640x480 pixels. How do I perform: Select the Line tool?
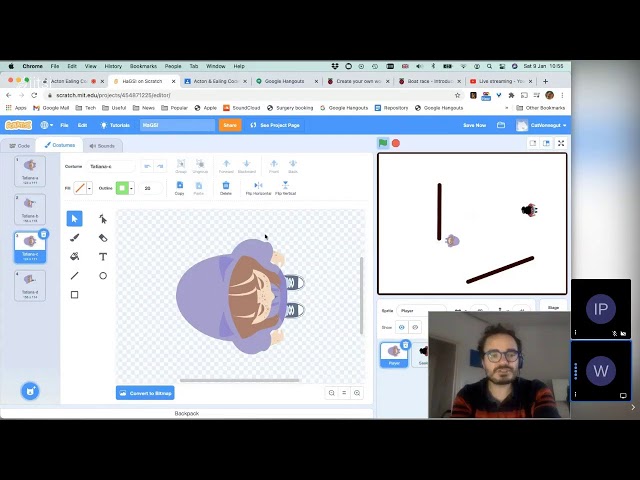click(74, 276)
